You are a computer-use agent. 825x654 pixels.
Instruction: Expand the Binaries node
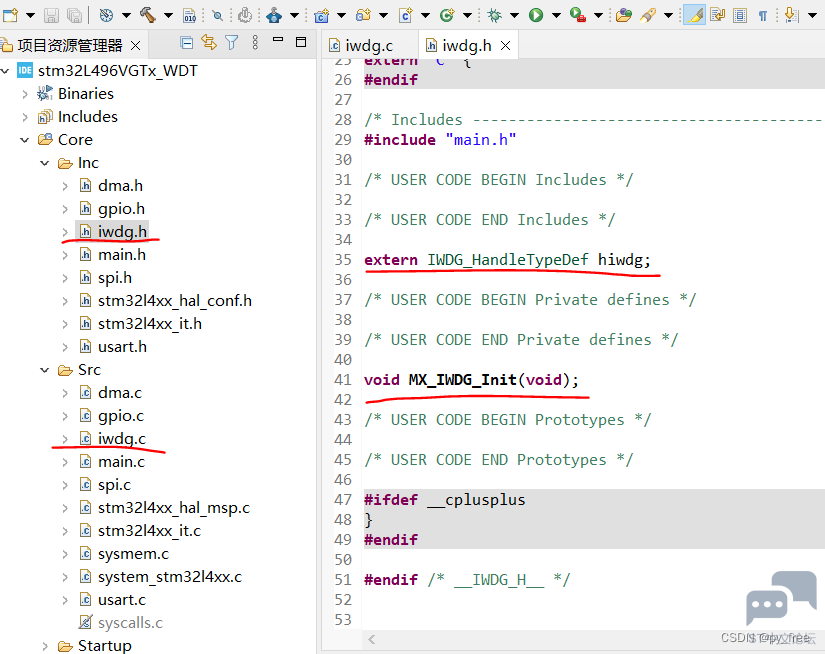25,94
